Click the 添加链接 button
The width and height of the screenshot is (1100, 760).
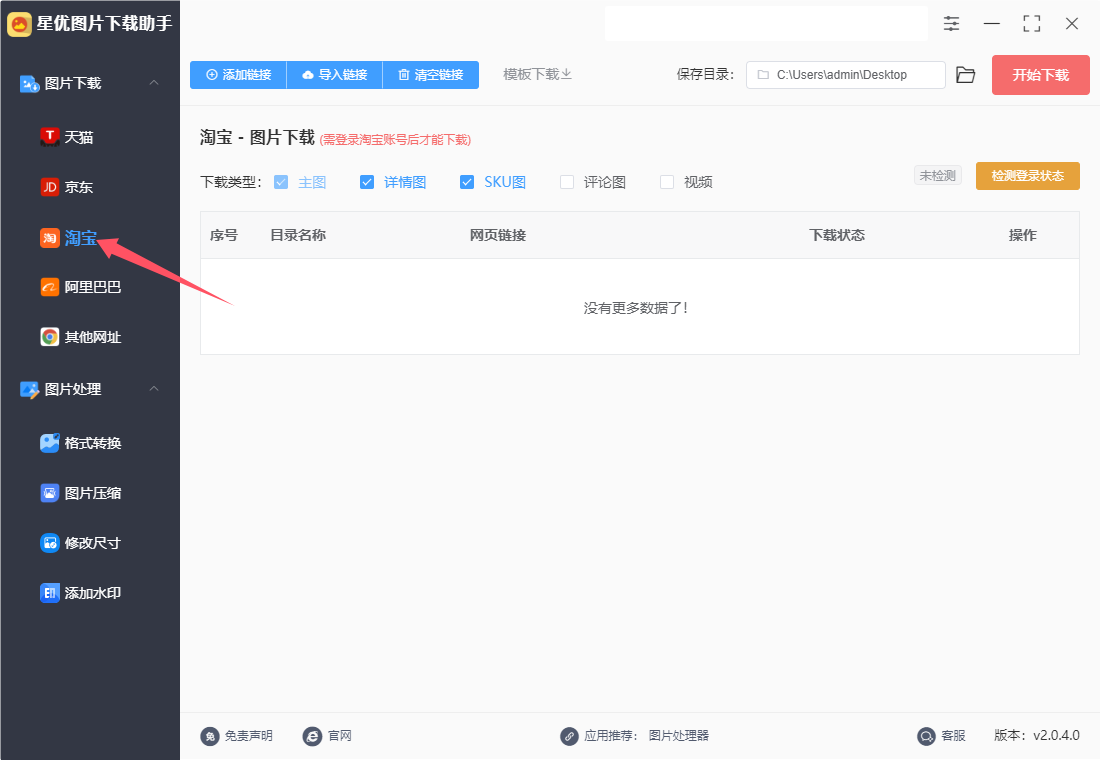pos(239,74)
